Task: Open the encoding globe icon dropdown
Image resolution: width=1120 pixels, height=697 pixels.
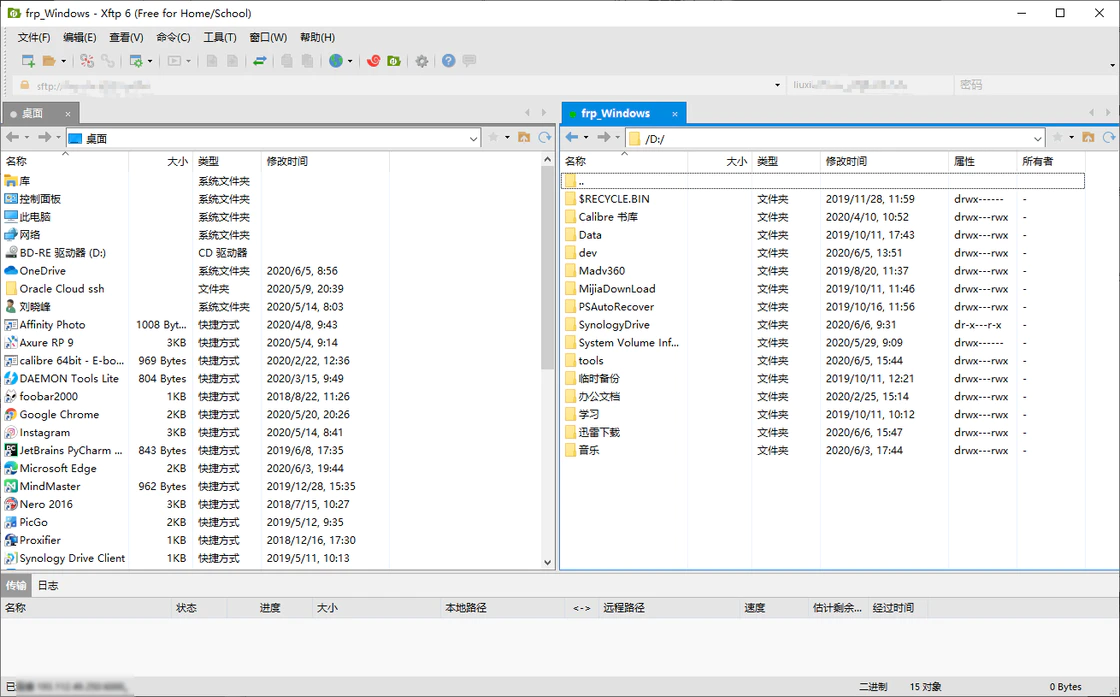Action: click(x=349, y=60)
